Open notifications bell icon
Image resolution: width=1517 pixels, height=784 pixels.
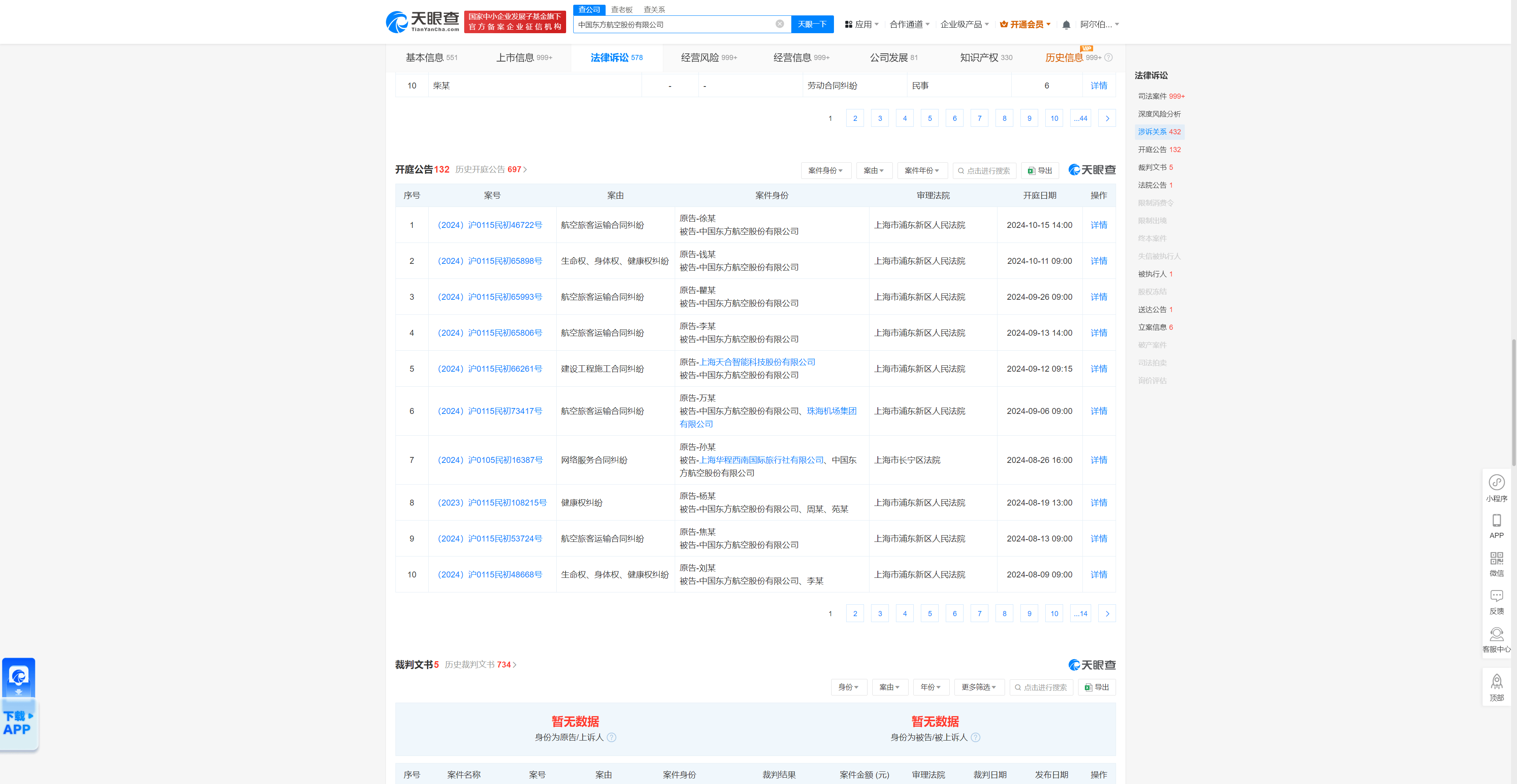[1066, 25]
